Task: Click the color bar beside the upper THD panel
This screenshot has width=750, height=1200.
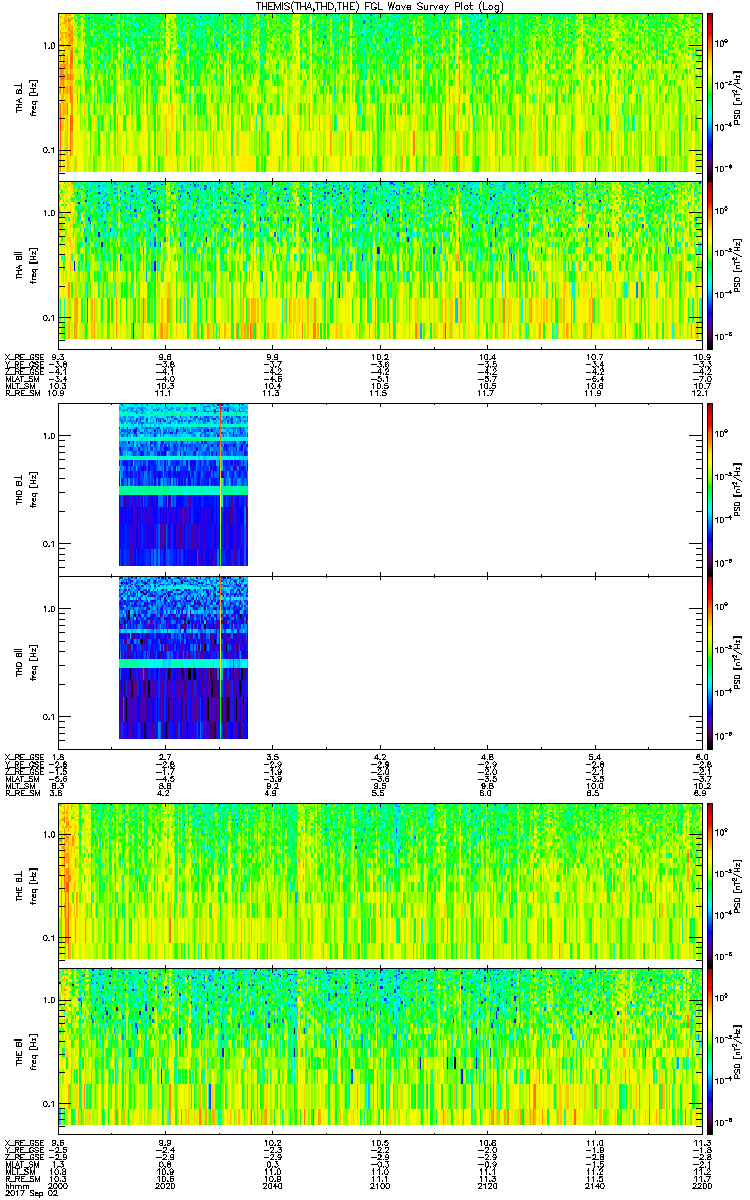Action: coord(710,489)
